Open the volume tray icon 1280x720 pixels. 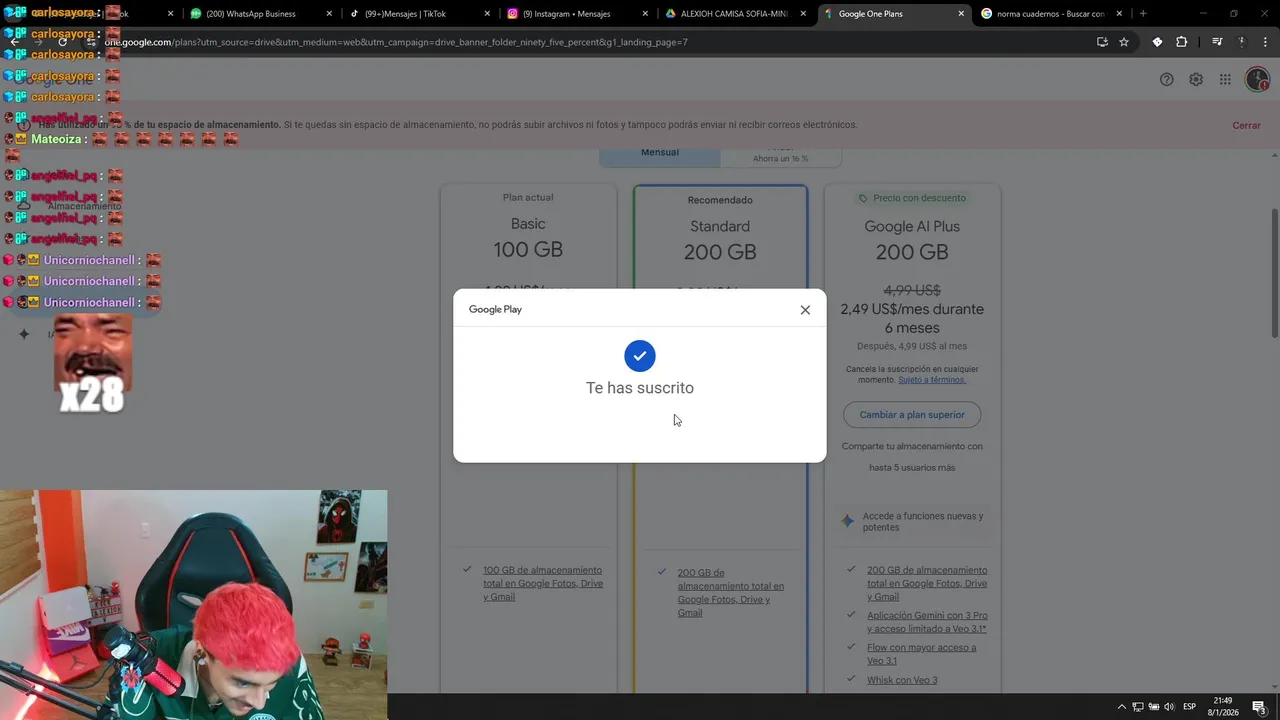click(x=1170, y=707)
